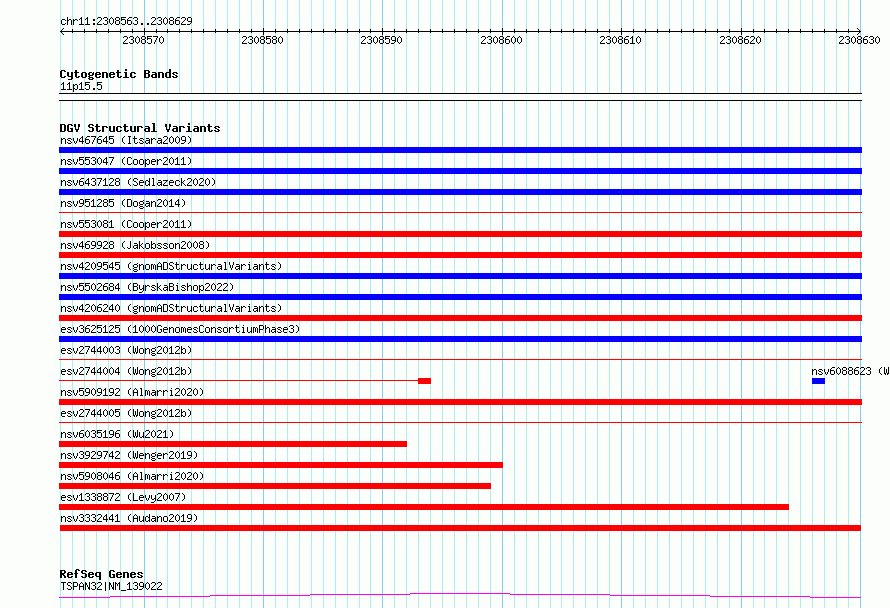This screenshot has height=608, width=890.
Task: Click the esv2744003 (Wong2012b) label
Action: click(126, 350)
